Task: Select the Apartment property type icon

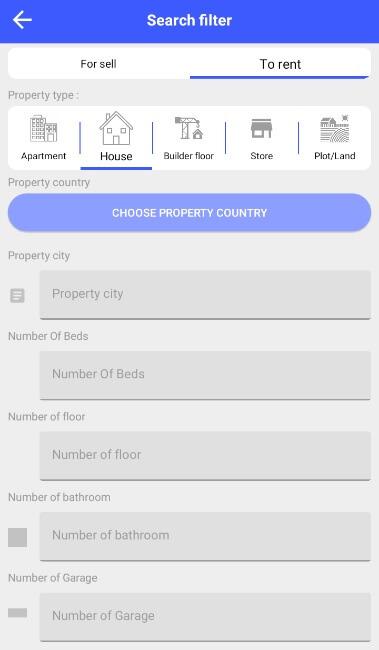Action: tap(44, 129)
